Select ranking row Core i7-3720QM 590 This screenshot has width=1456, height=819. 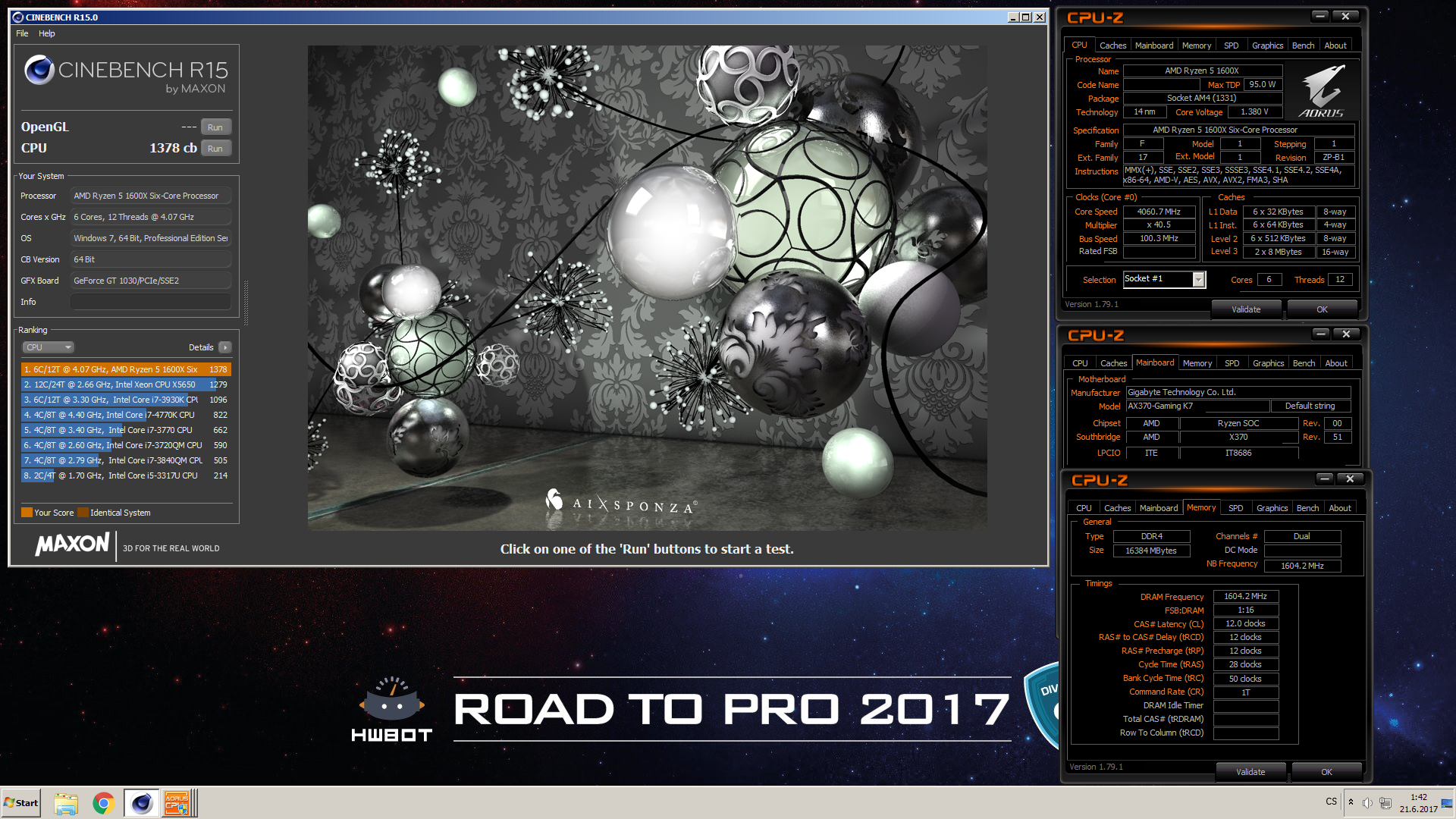126,445
